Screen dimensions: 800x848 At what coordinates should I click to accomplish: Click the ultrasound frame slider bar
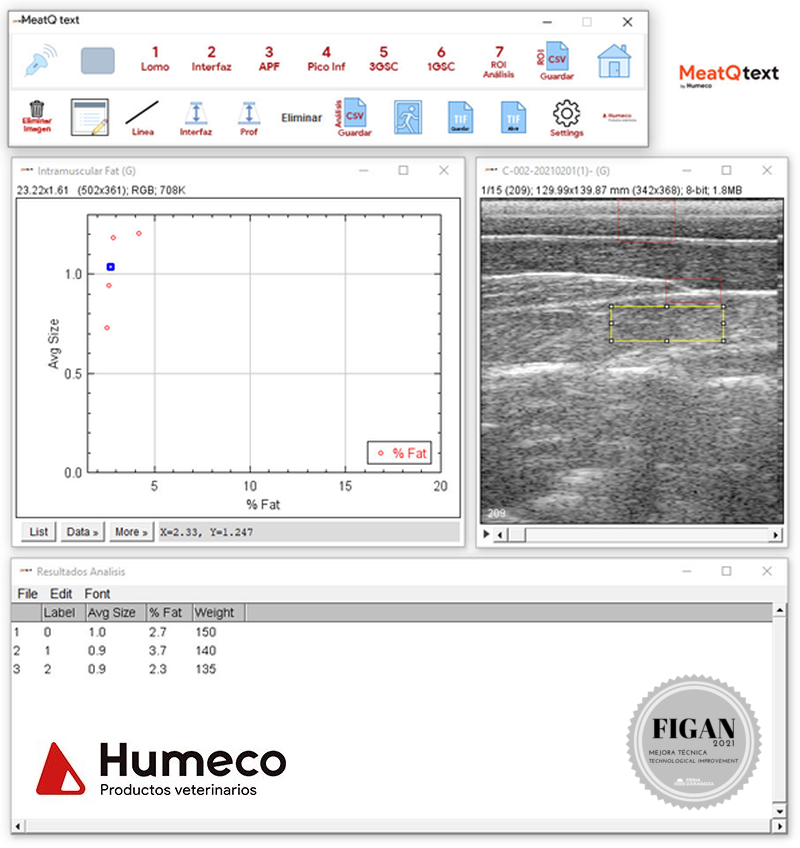pyautogui.click(x=640, y=535)
